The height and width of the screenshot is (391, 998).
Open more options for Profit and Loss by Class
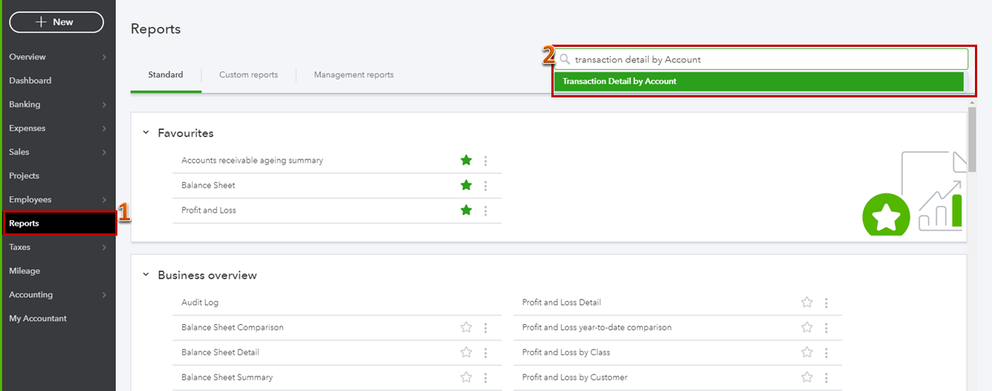826,353
